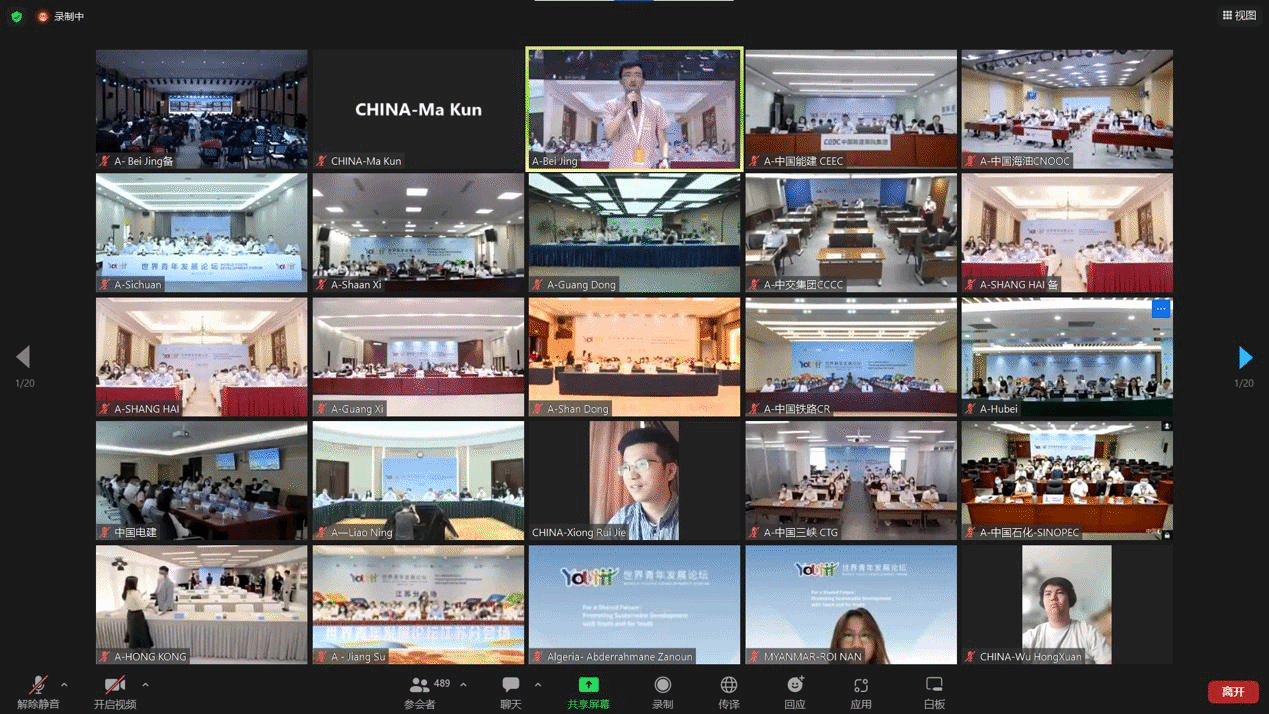Click the record icon in toolbar
This screenshot has width=1269, height=714.
[662, 685]
